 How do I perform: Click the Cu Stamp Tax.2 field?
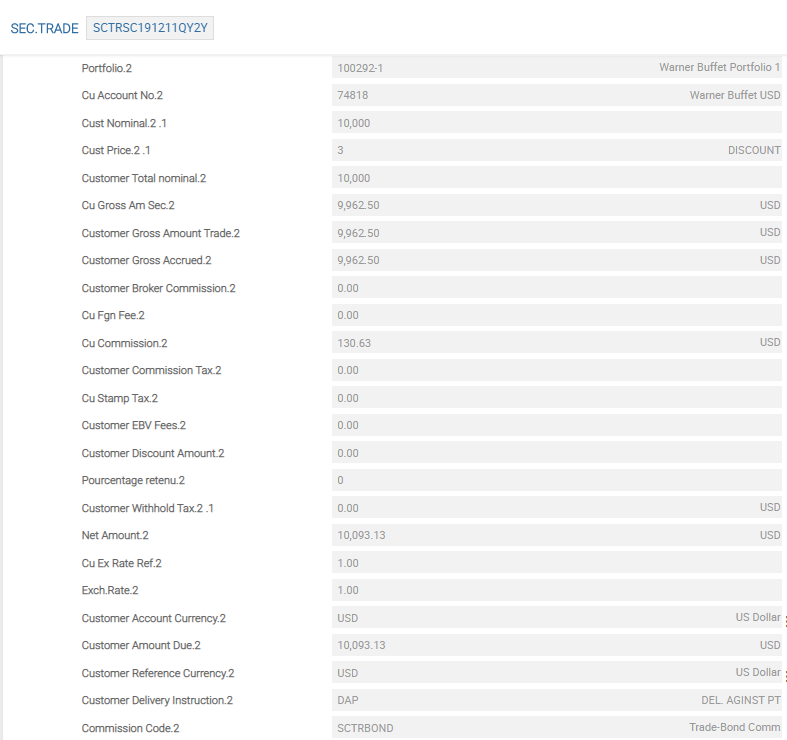click(x=556, y=398)
